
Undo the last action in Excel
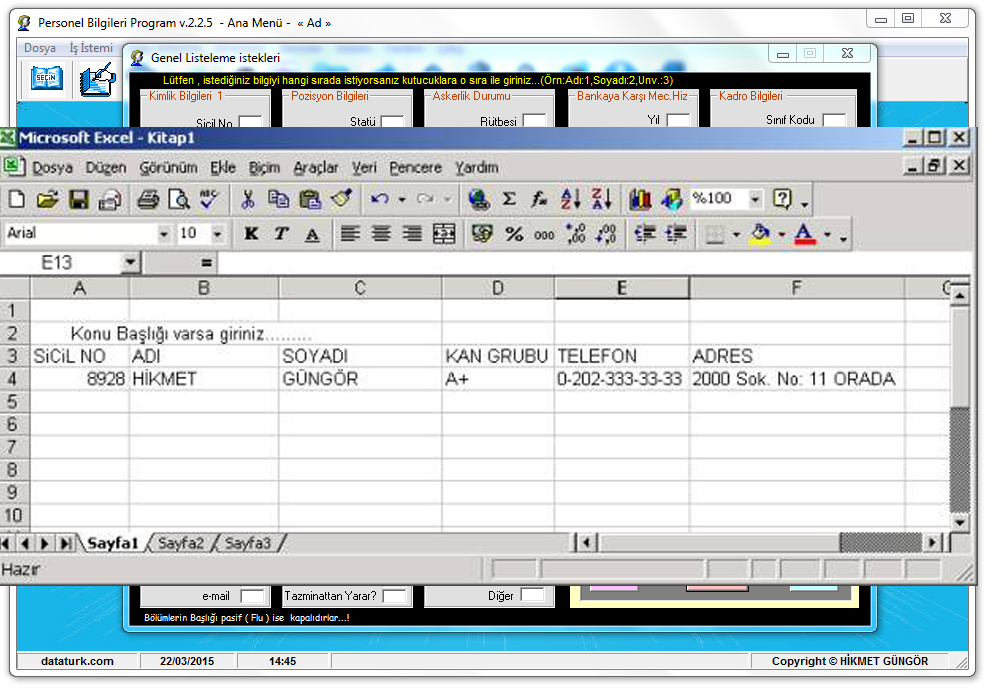tap(379, 199)
